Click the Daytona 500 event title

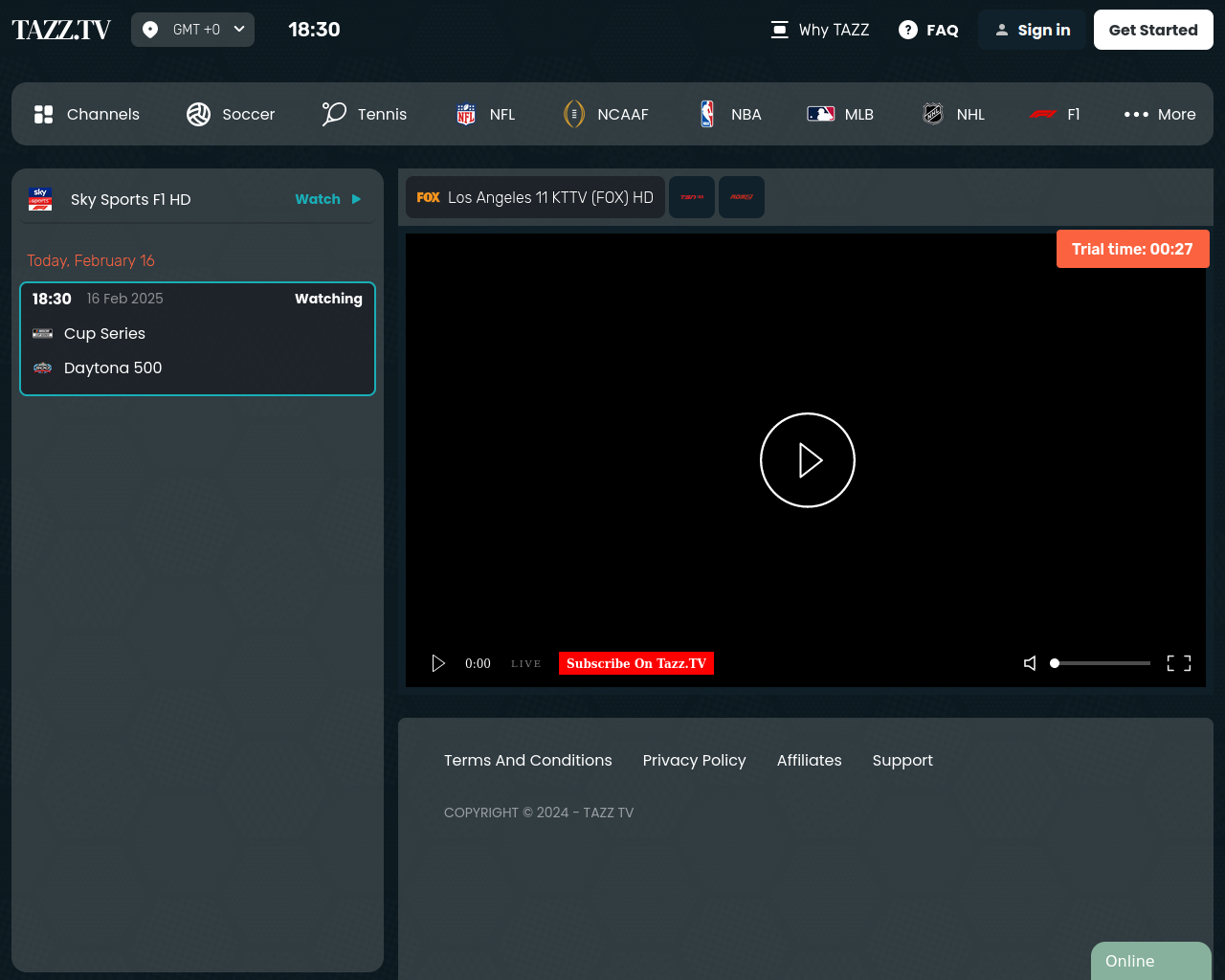pyautogui.click(x=113, y=367)
